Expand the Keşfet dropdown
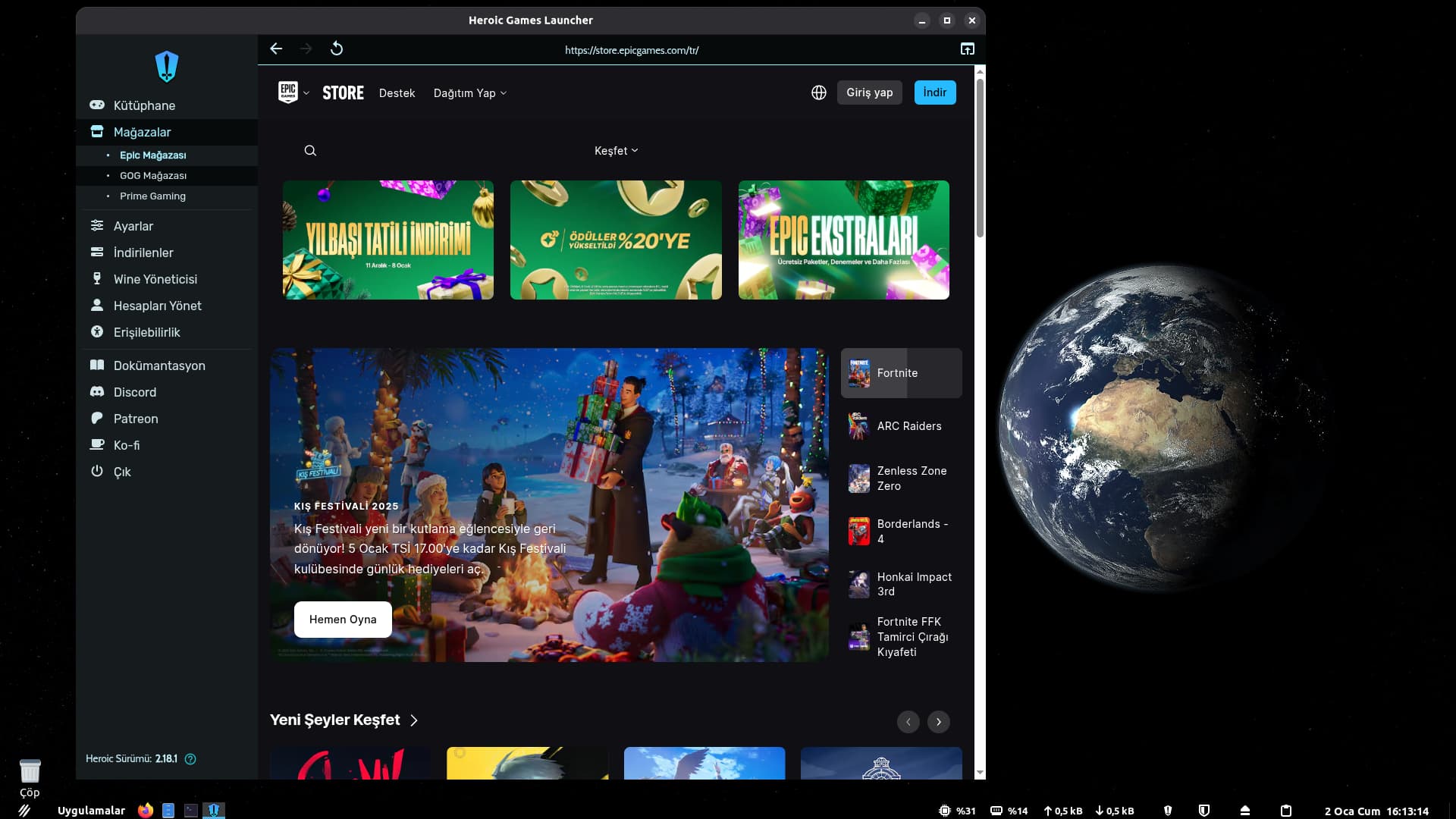This screenshot has height=819, width=1456. click(616, 151)
